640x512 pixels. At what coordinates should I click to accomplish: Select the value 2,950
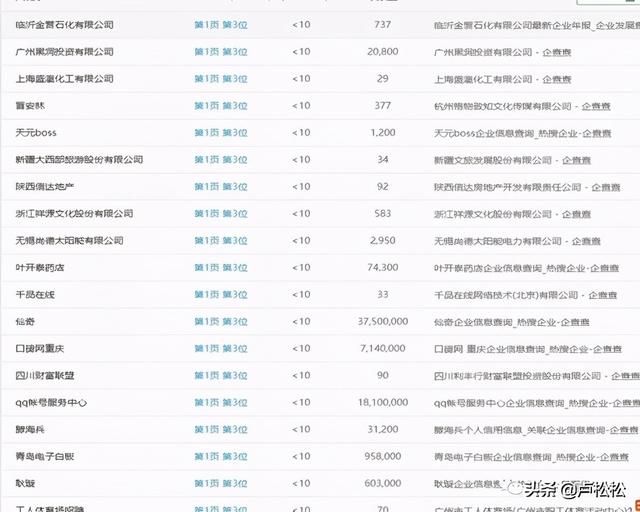pos(382,240)
